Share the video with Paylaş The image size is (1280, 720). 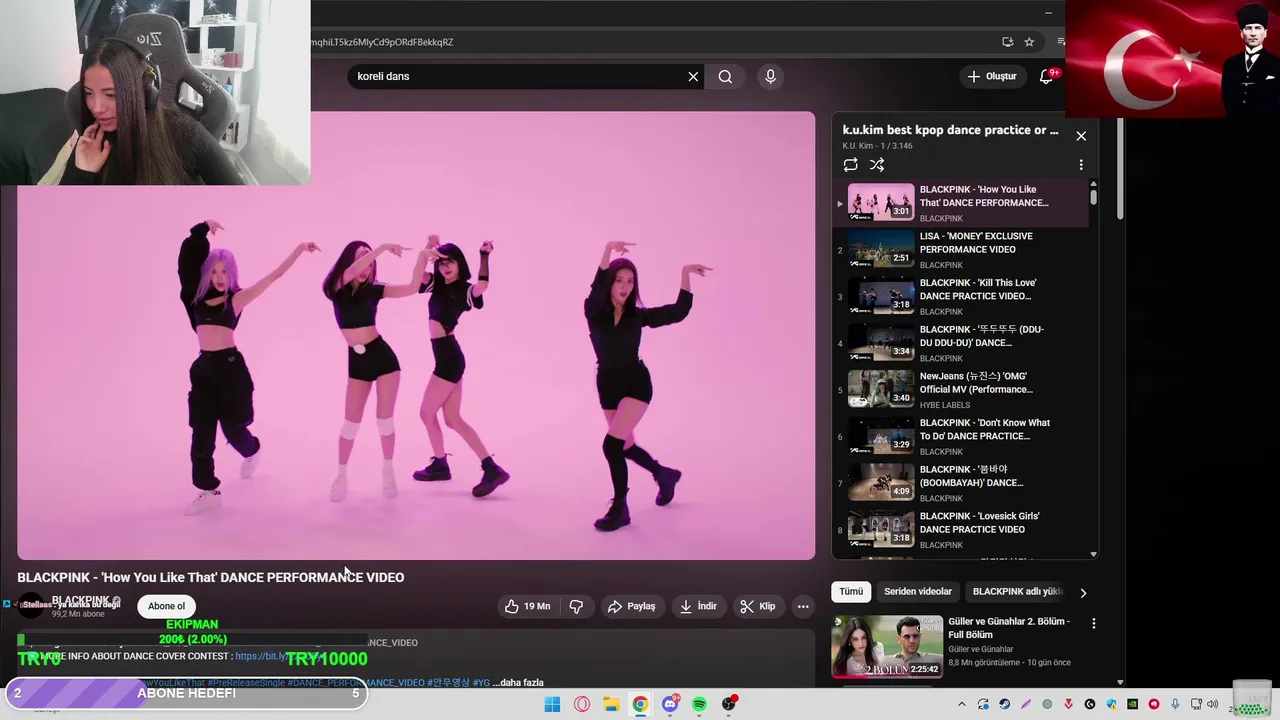(631, 606)
